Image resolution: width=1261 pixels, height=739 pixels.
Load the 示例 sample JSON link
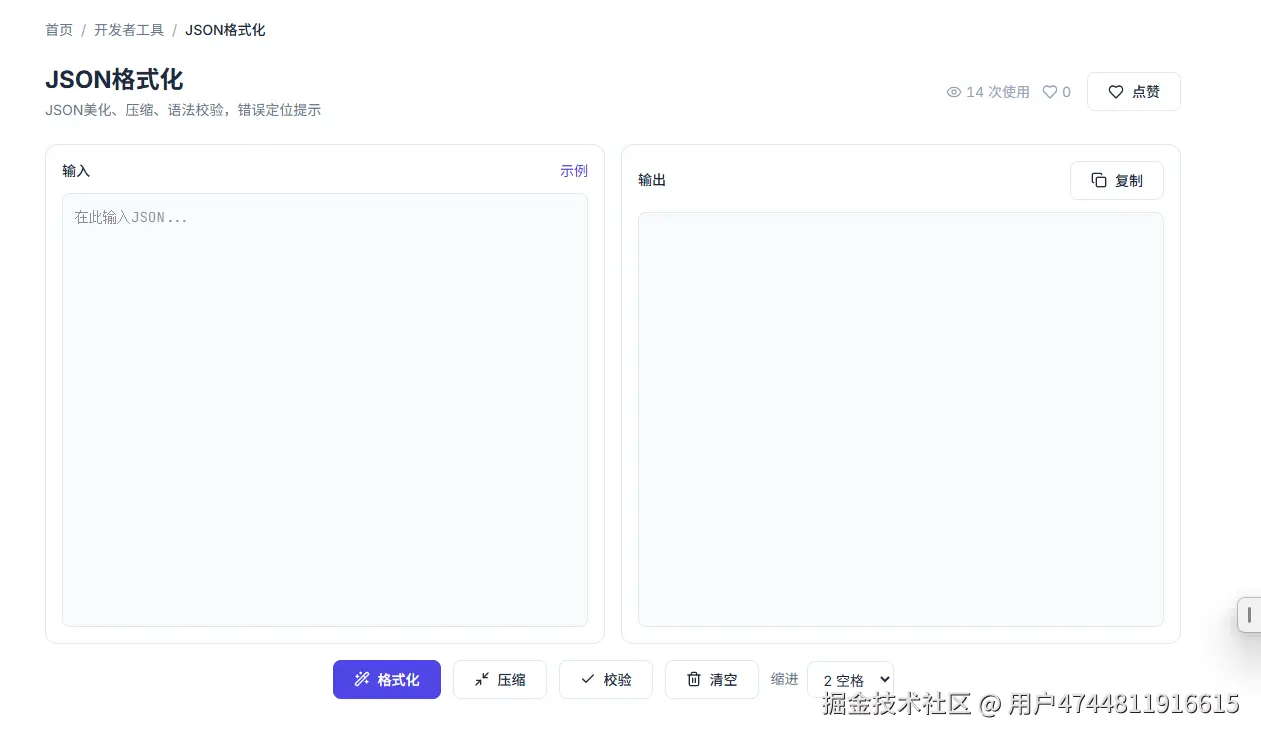574,171
